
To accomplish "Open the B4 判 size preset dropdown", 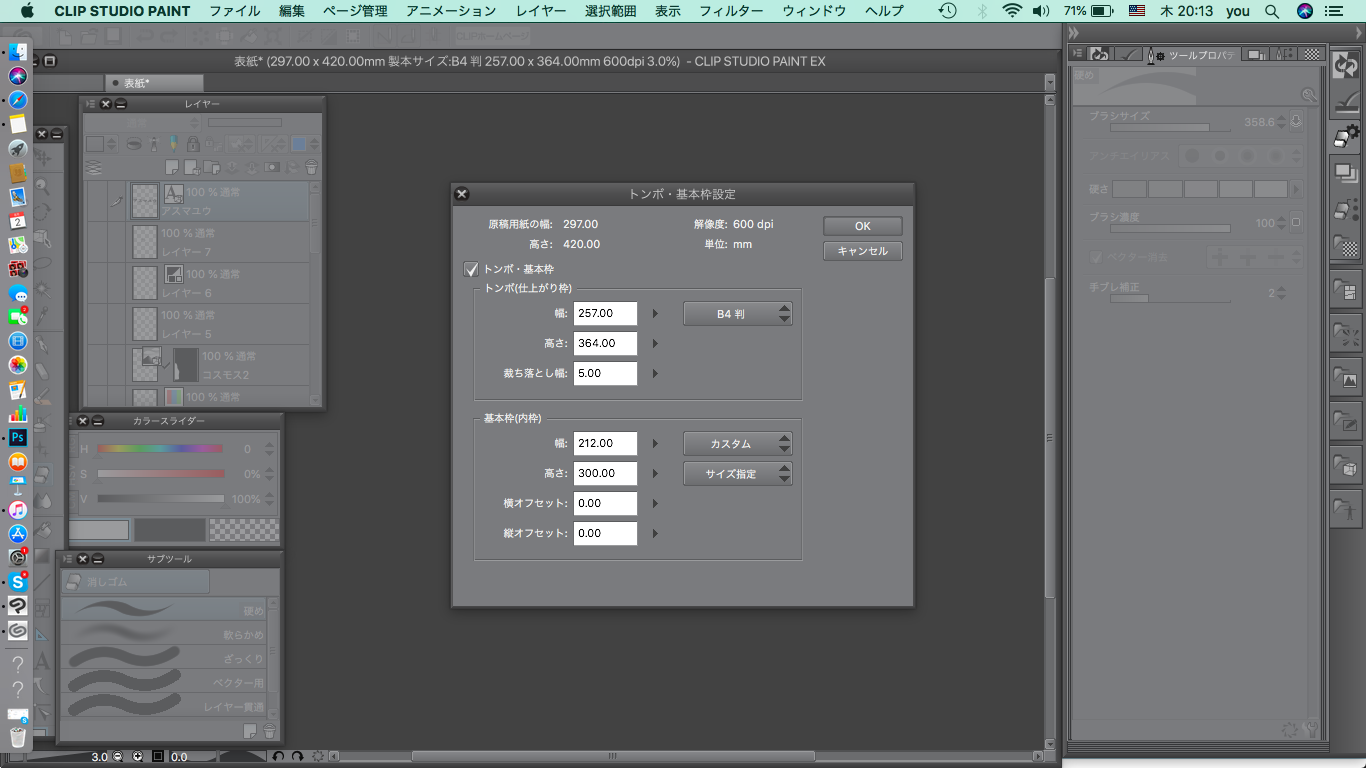I will [x=738, y=314].
